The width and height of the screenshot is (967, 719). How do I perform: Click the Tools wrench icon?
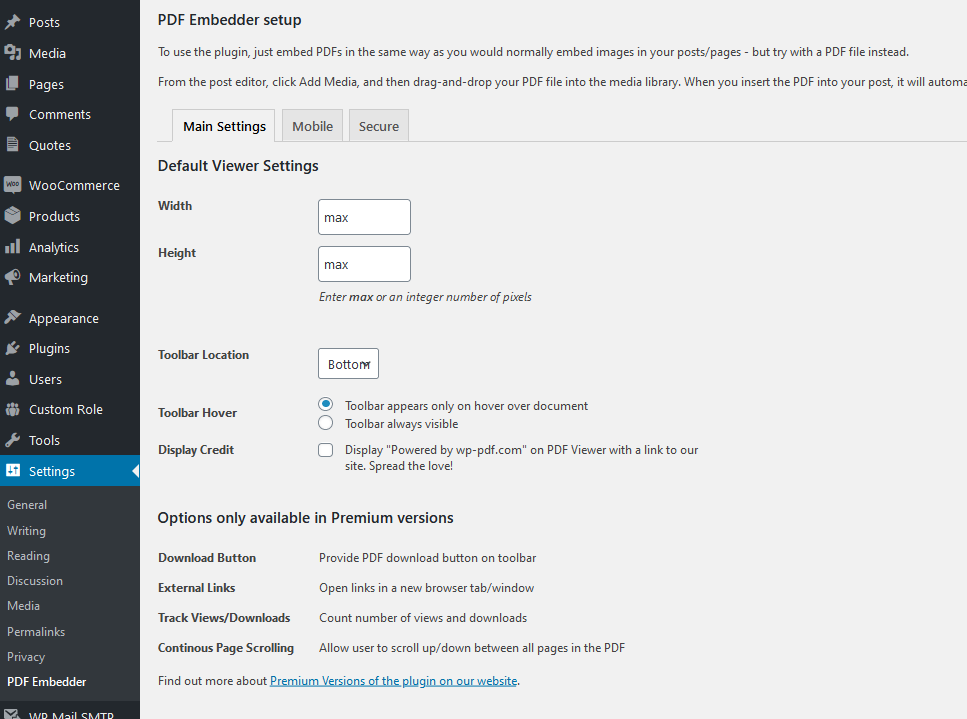pos(12,440)
